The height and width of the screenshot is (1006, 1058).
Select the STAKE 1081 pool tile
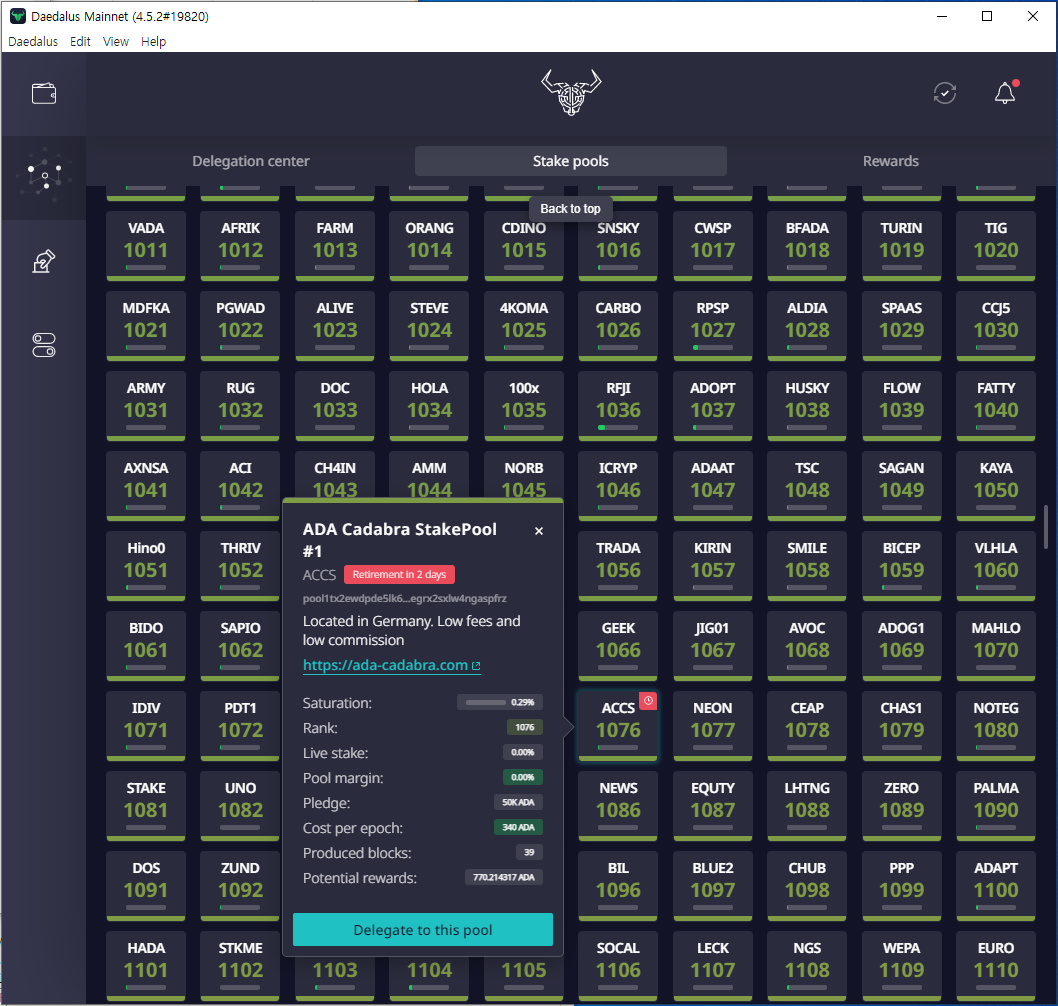coord(146,806)
